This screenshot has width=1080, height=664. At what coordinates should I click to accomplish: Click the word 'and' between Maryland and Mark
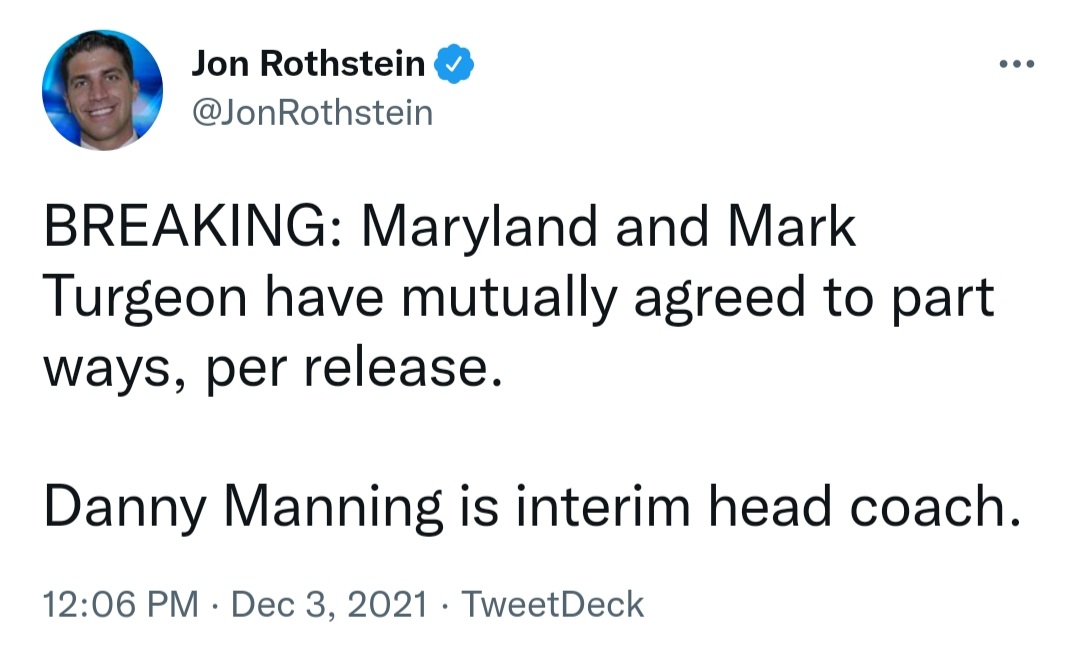pos(662,227)
